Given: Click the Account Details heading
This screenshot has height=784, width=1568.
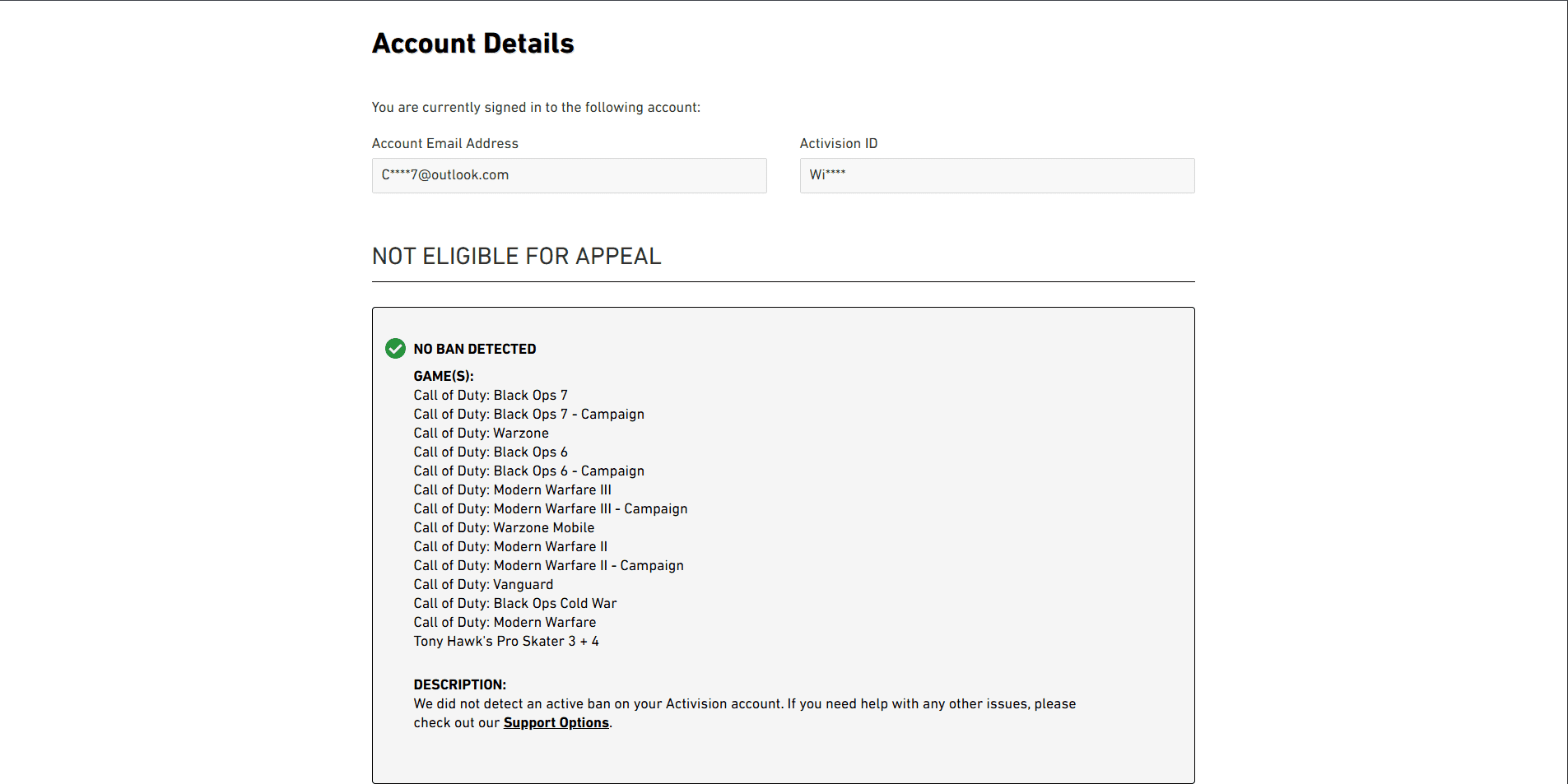Looking at the screenshot, I should tap(472, 44).
